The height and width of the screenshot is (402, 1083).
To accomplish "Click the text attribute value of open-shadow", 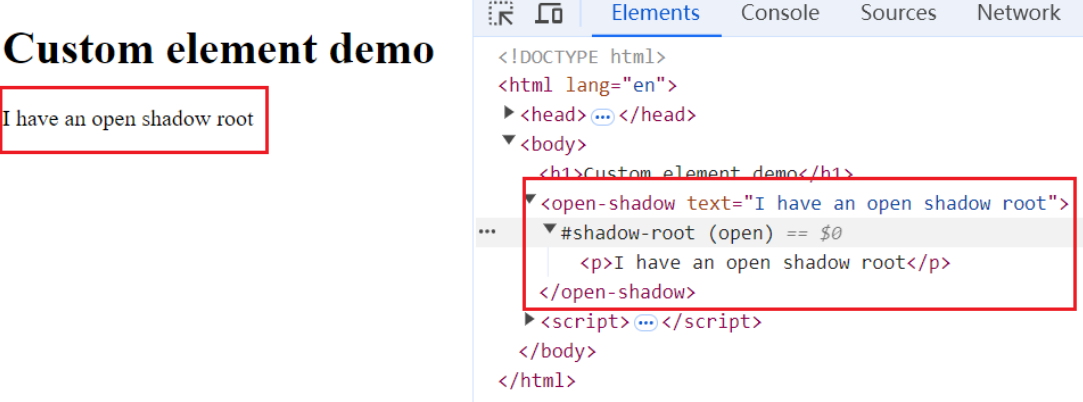I will [901, 204].
